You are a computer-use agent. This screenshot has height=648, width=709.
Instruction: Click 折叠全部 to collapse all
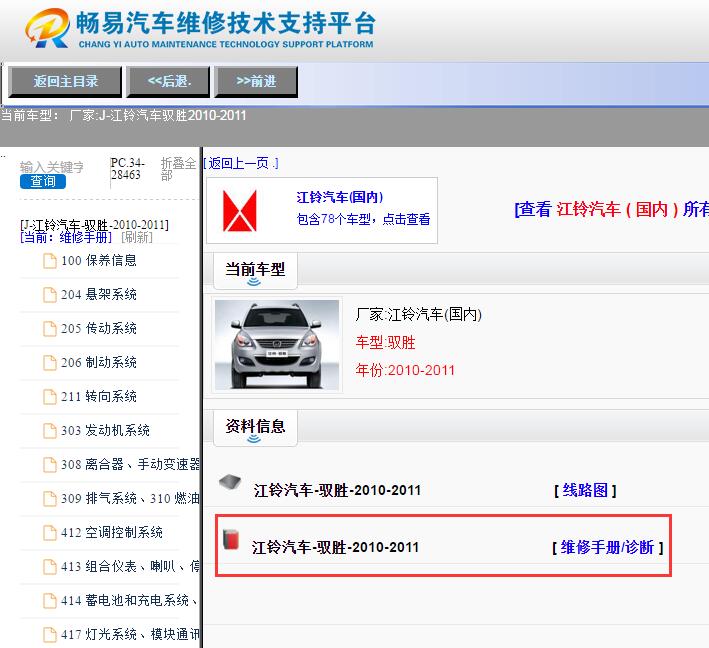(178, 169)
